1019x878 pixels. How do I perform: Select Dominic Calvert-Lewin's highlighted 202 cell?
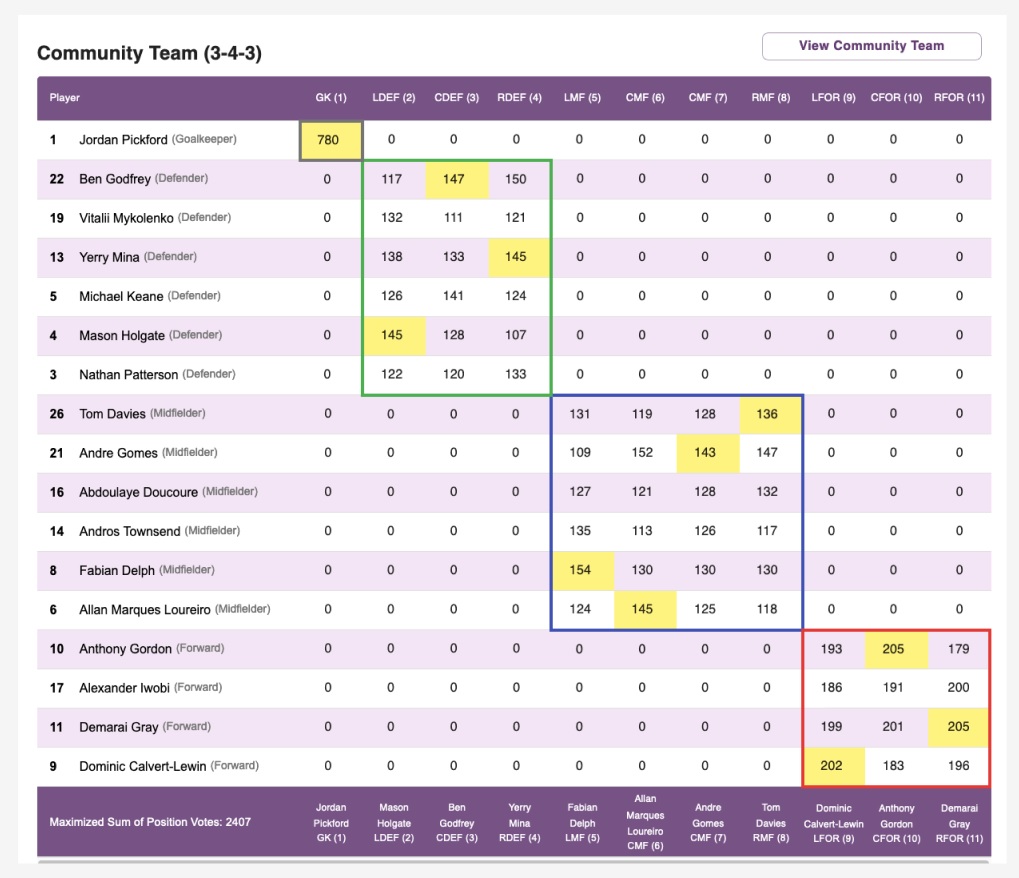834,766
